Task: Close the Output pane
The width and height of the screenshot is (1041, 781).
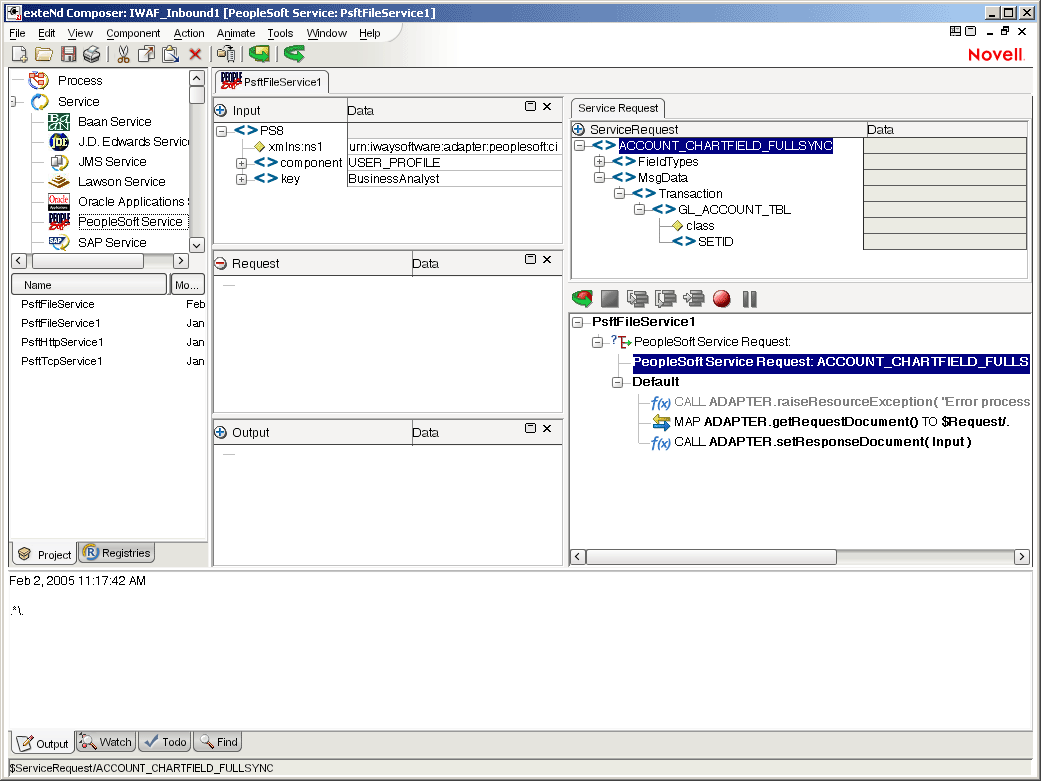Action: (x=547, y=428)
